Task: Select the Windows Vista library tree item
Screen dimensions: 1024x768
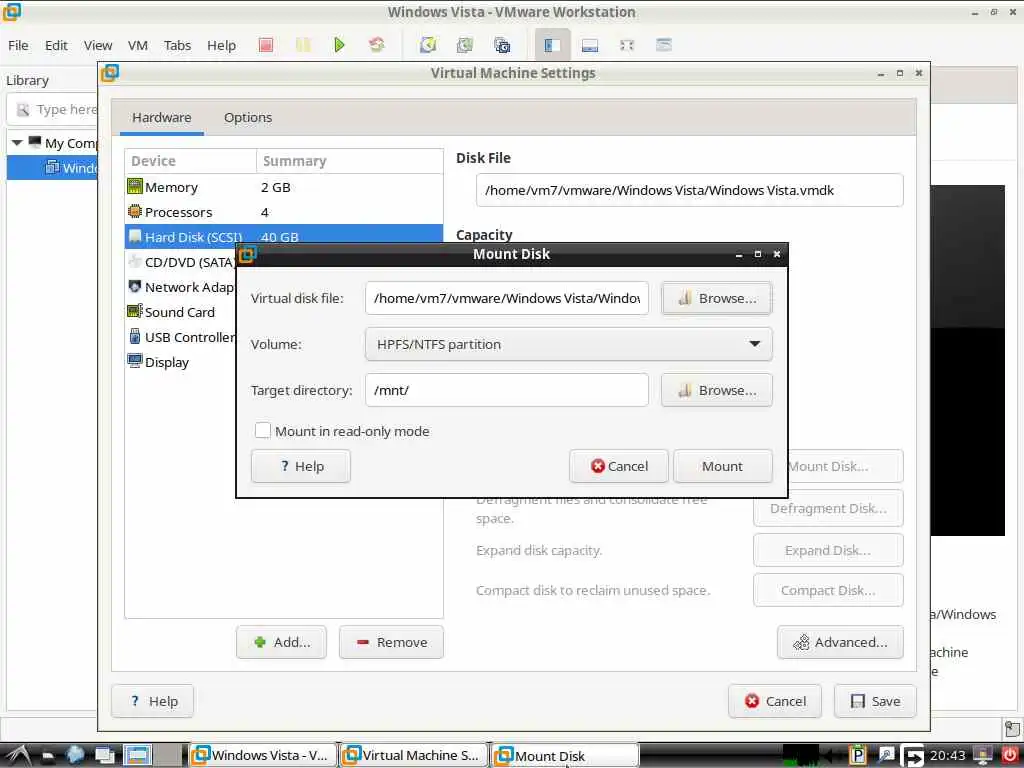Action: tap(52, 168)
